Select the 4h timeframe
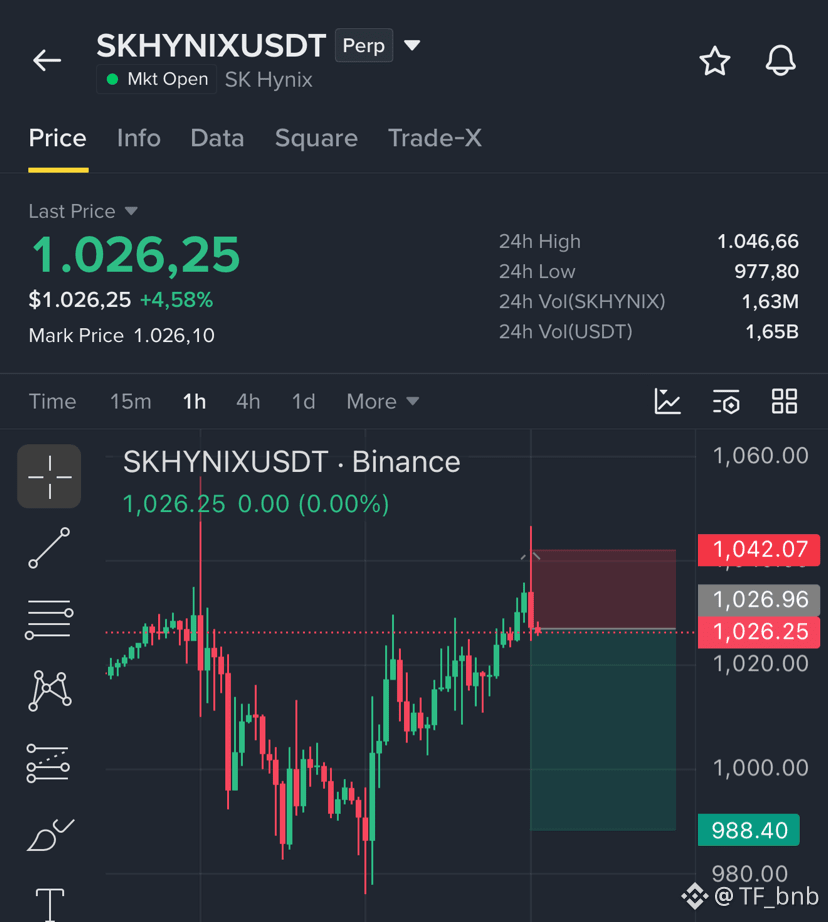Image resolution: width=828 pixels, height=922 pixels. point(248,402)
